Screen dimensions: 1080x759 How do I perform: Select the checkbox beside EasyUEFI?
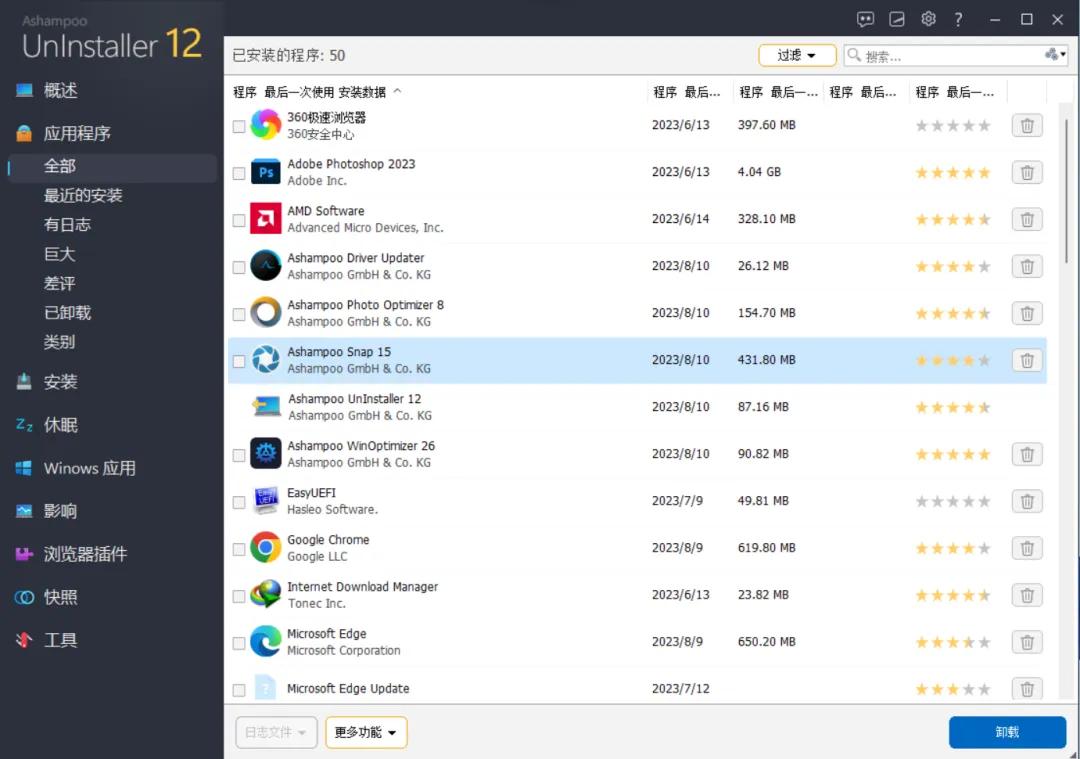tap(238, 501)
